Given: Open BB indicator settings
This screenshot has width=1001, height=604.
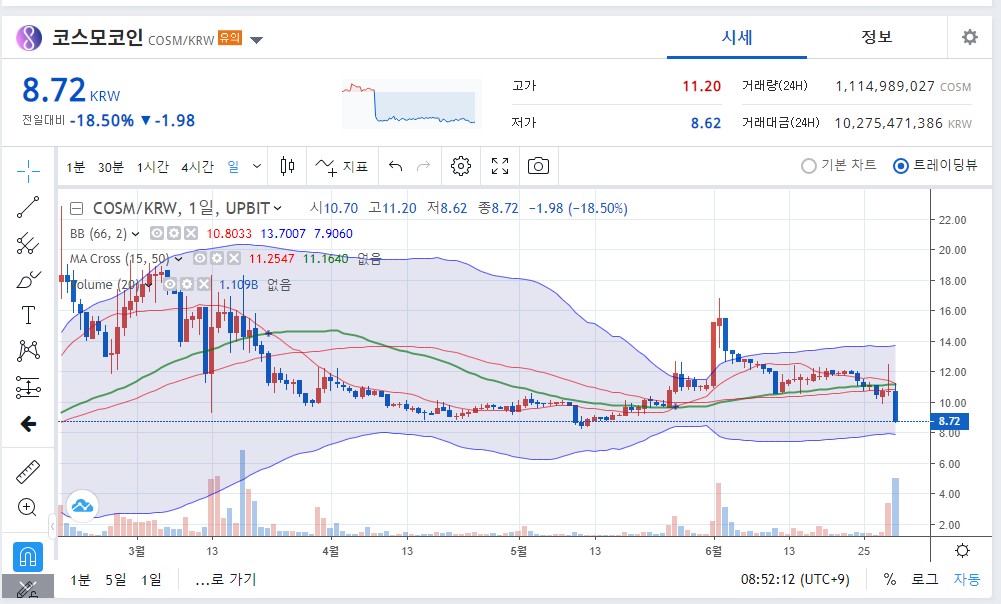Looking at the screenshot, I should coord(174,234).
